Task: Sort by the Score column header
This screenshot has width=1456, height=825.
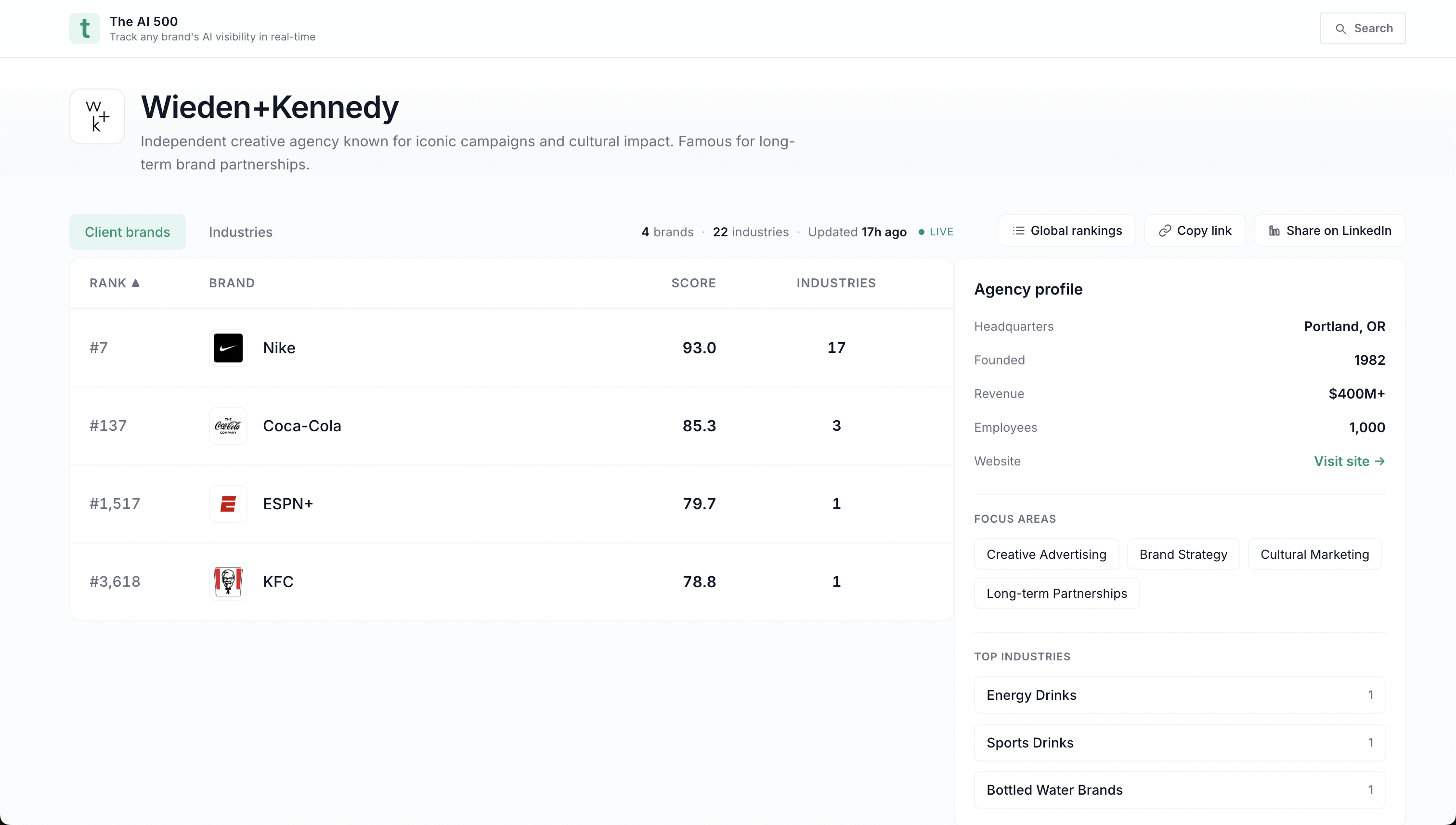Action: pos(693,283)
